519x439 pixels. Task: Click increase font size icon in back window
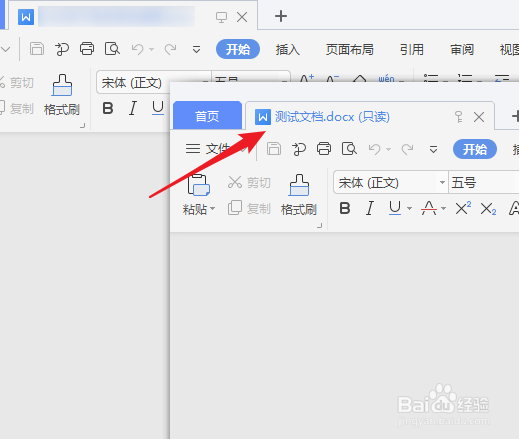[x=306, y=79]
